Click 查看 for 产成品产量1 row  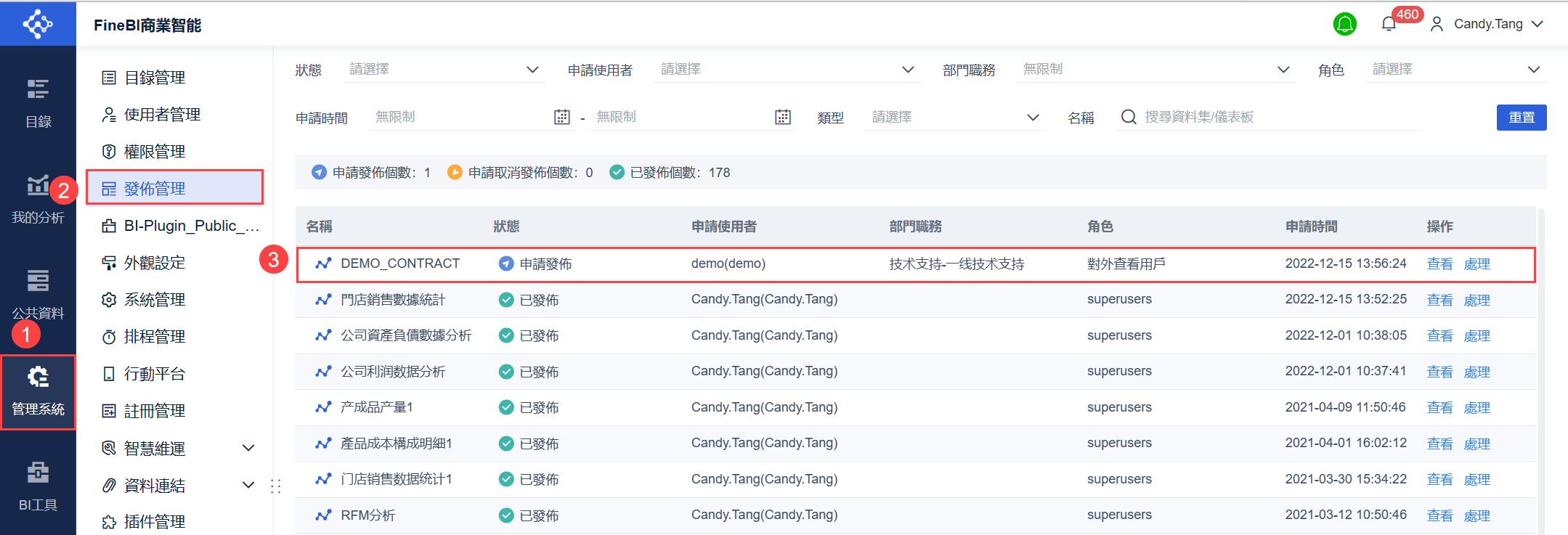[x=1439, y=408]
